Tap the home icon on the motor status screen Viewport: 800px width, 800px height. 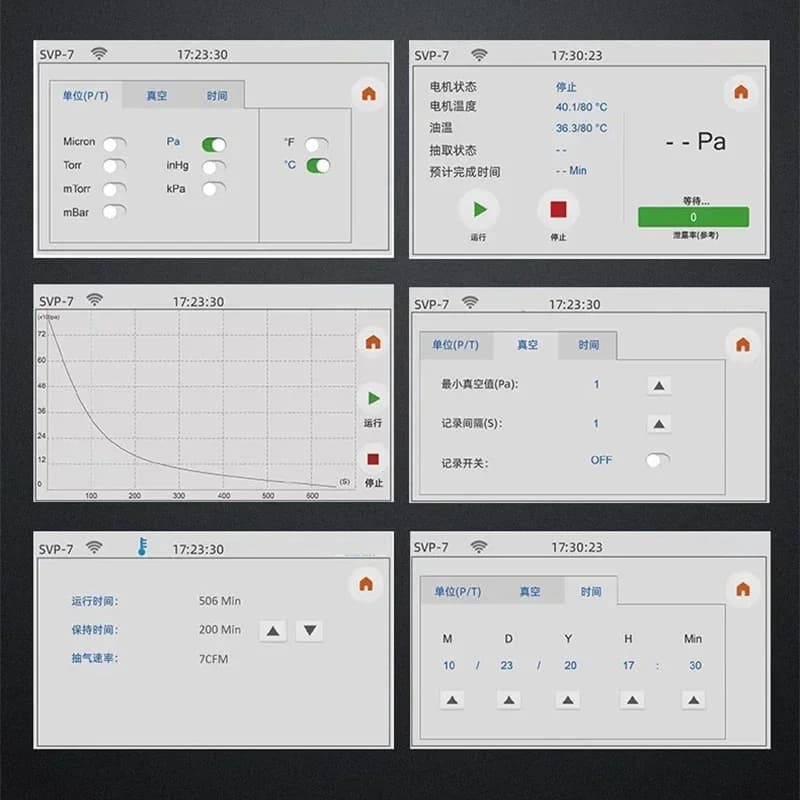741,92
